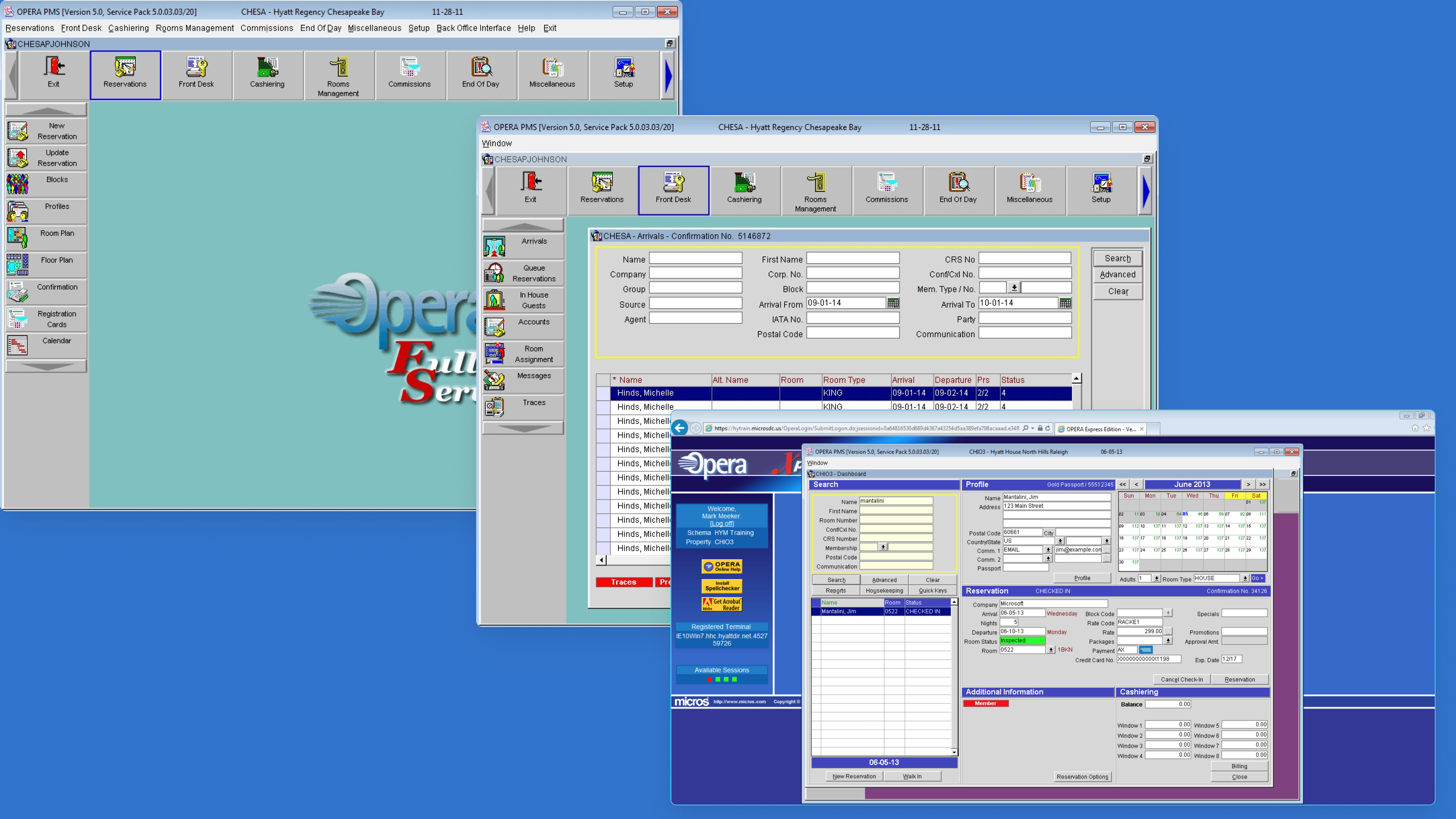Click the Search button in the Arrivals screen
This screenshot has width=1456, height=819.
click(1117, 258)
